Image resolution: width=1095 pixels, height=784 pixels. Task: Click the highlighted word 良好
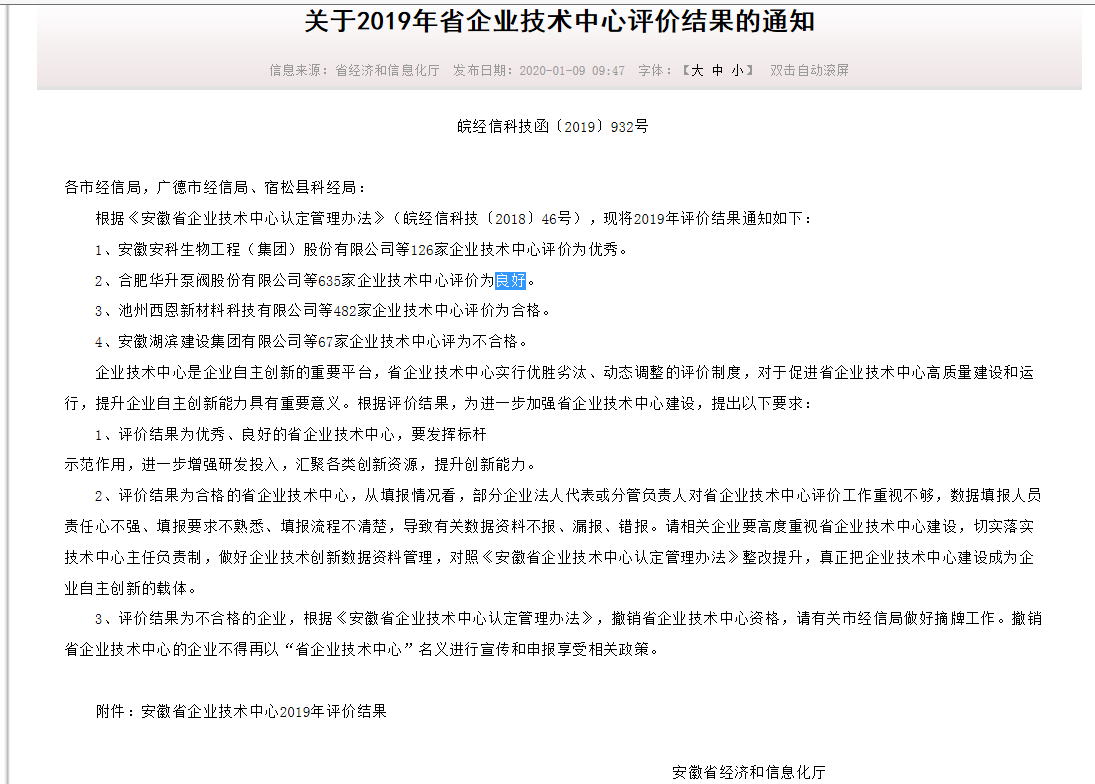point(510,281)
